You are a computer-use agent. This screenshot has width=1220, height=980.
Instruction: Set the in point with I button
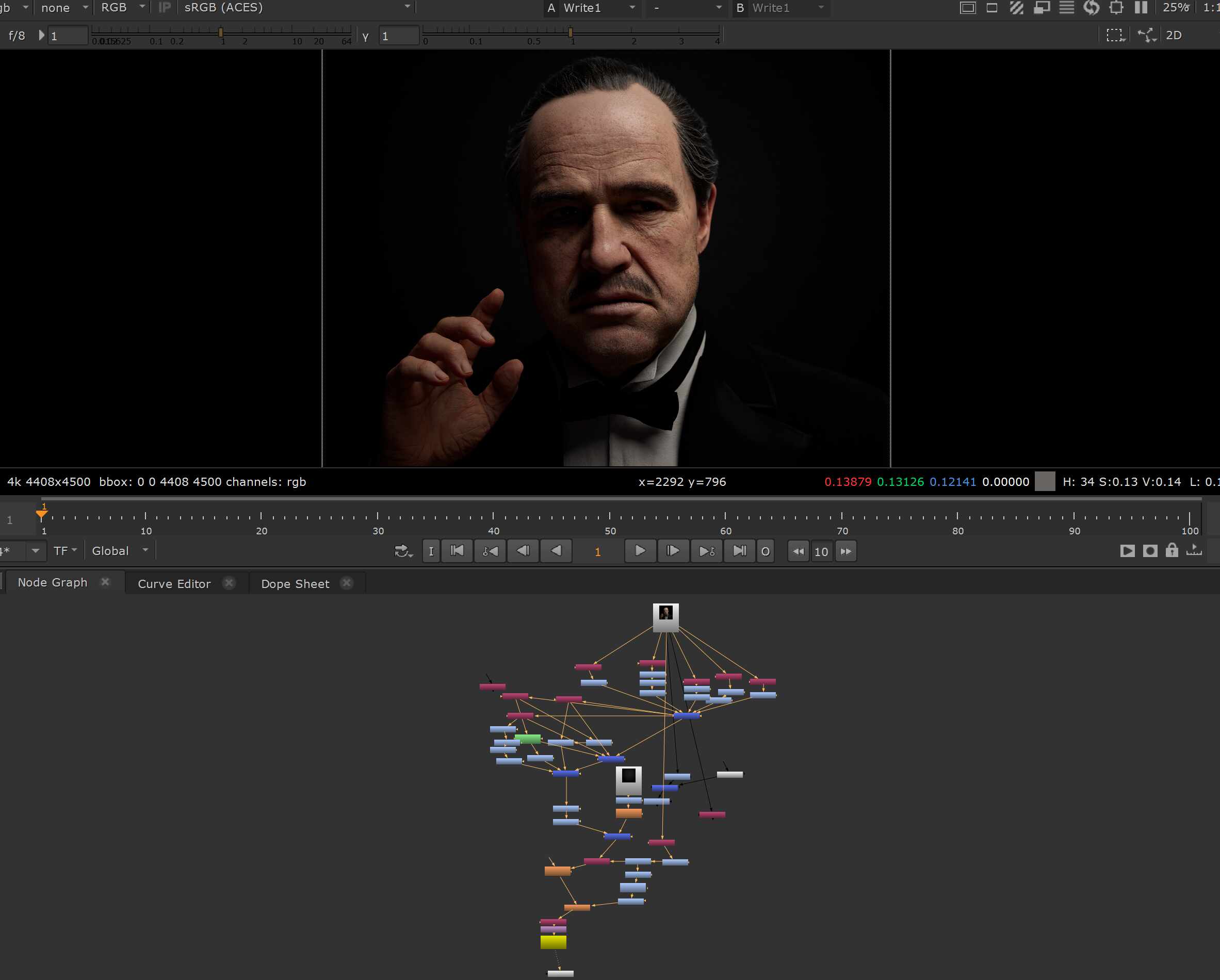pos(431,551)
